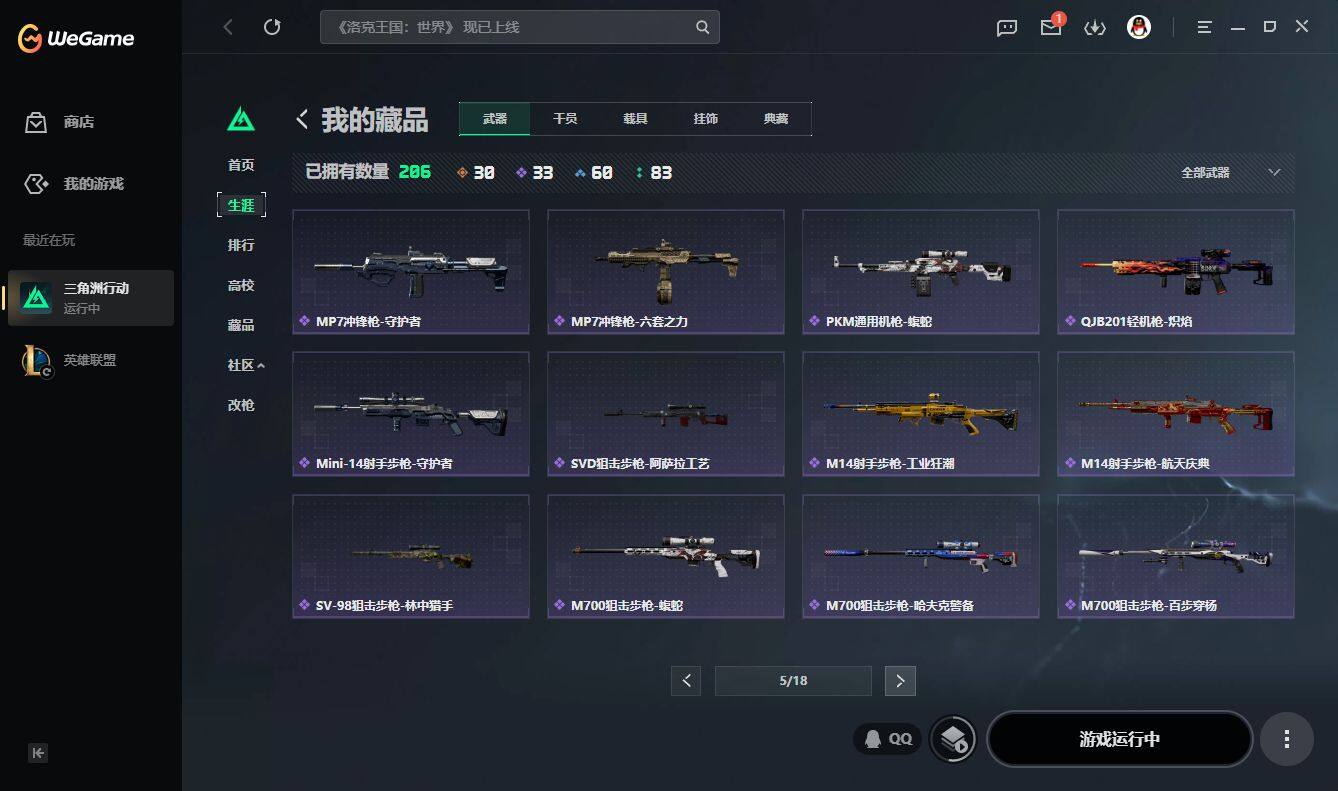Open the chat message icon in header
The height and width of the screenshot is (791, 1338).
[x=1007, y=28]
